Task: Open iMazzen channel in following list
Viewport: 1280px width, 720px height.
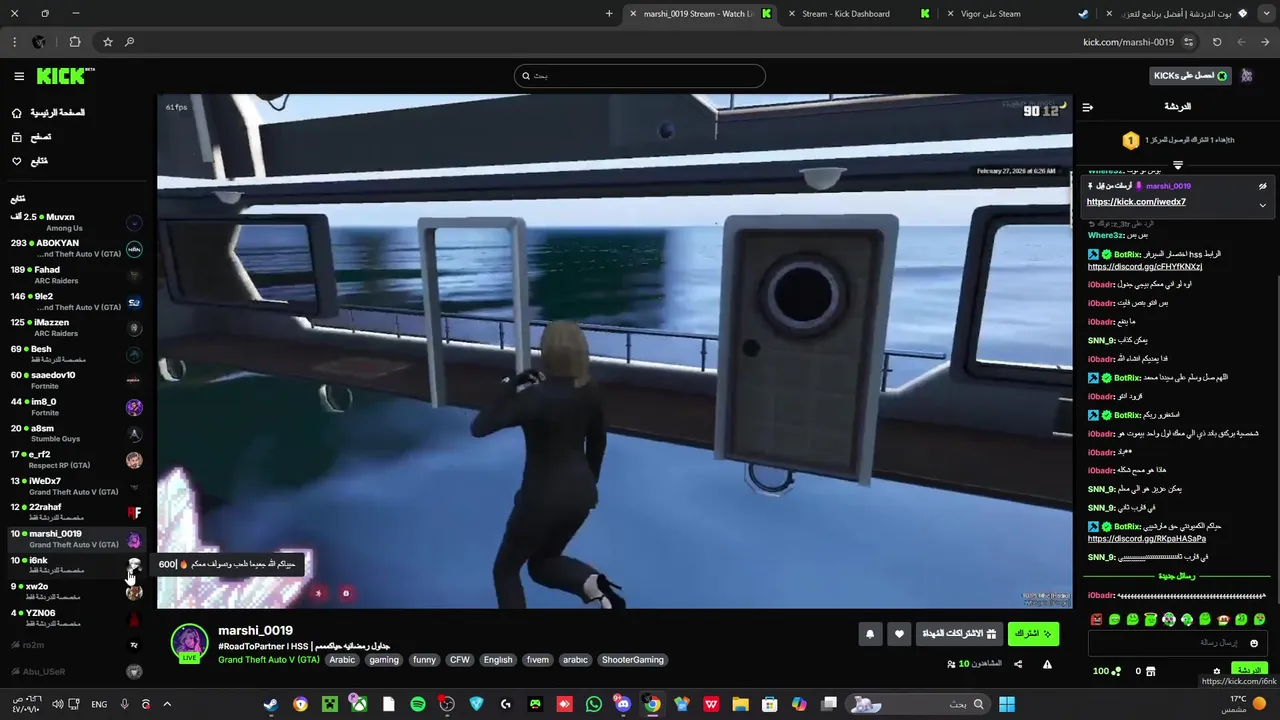Action: pos(76,328)
